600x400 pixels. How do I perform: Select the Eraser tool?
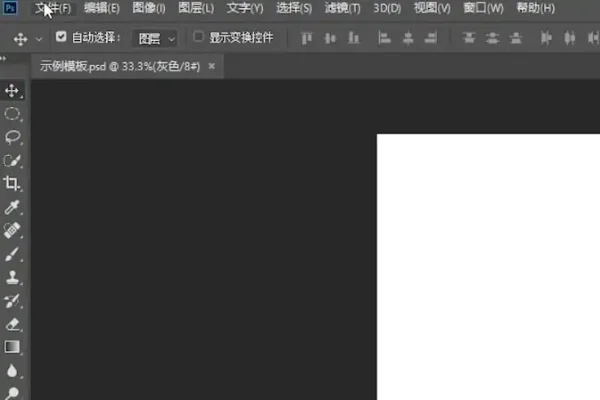(13, 324)
